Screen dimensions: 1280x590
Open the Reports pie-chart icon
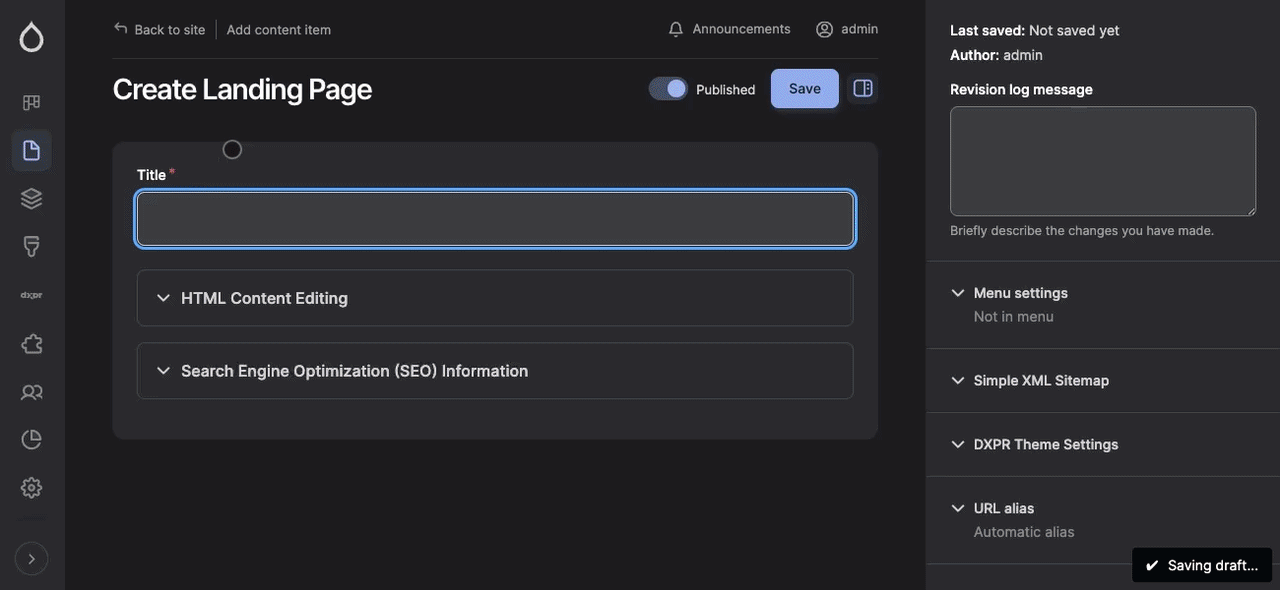tap(31, 438)
